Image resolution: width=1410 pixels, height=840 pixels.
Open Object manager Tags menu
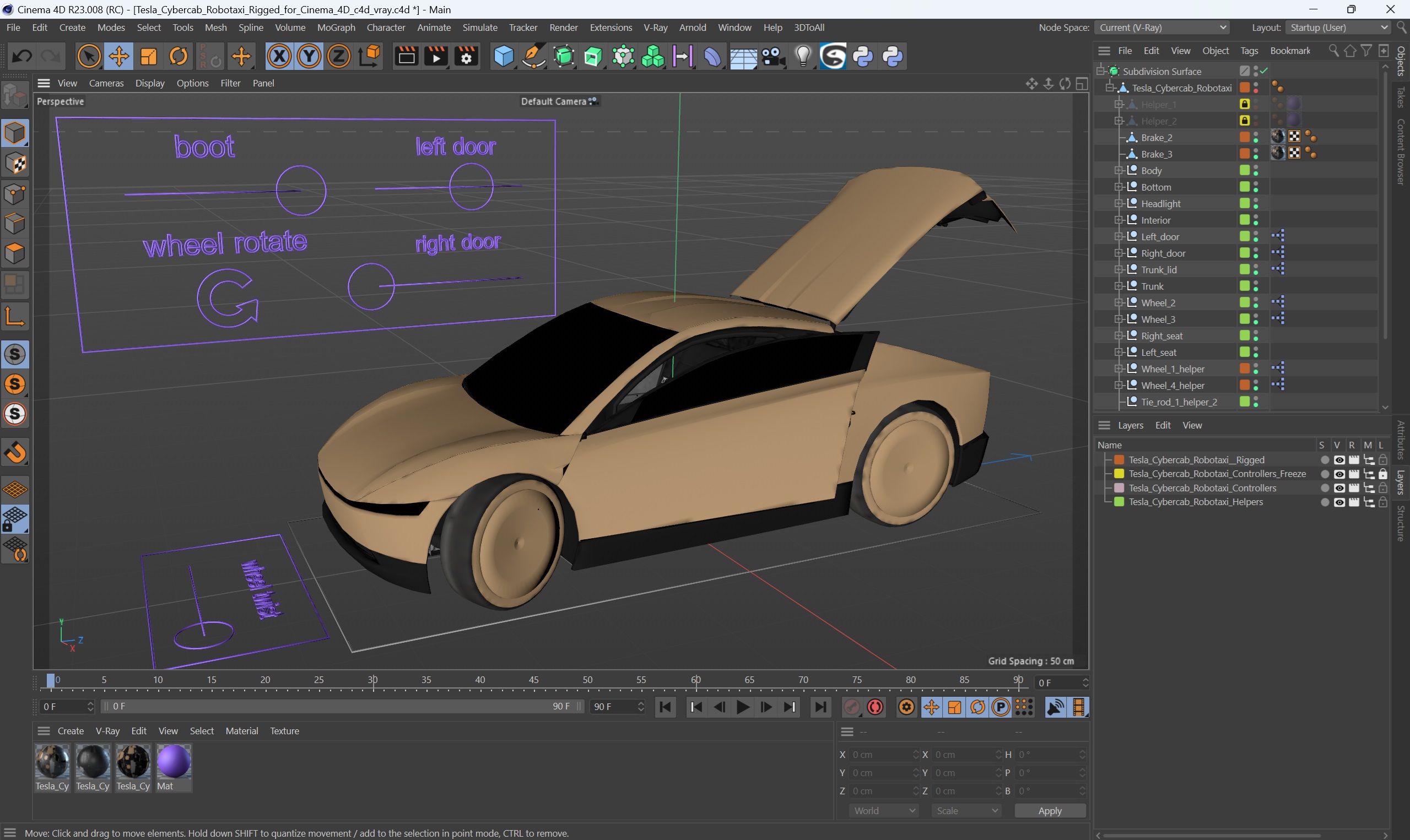coord(1249,51)
